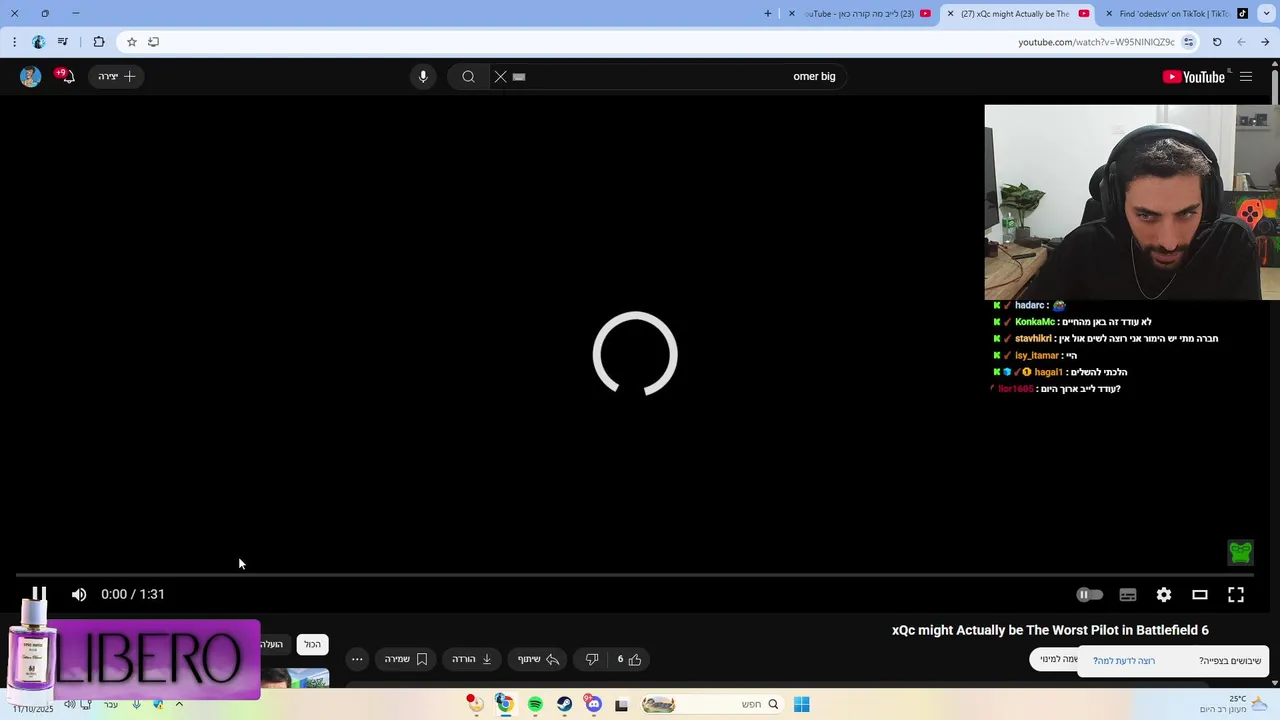Switch to theater mode view
Viewport: 1280px width, 720px height.
(1200, 594)
